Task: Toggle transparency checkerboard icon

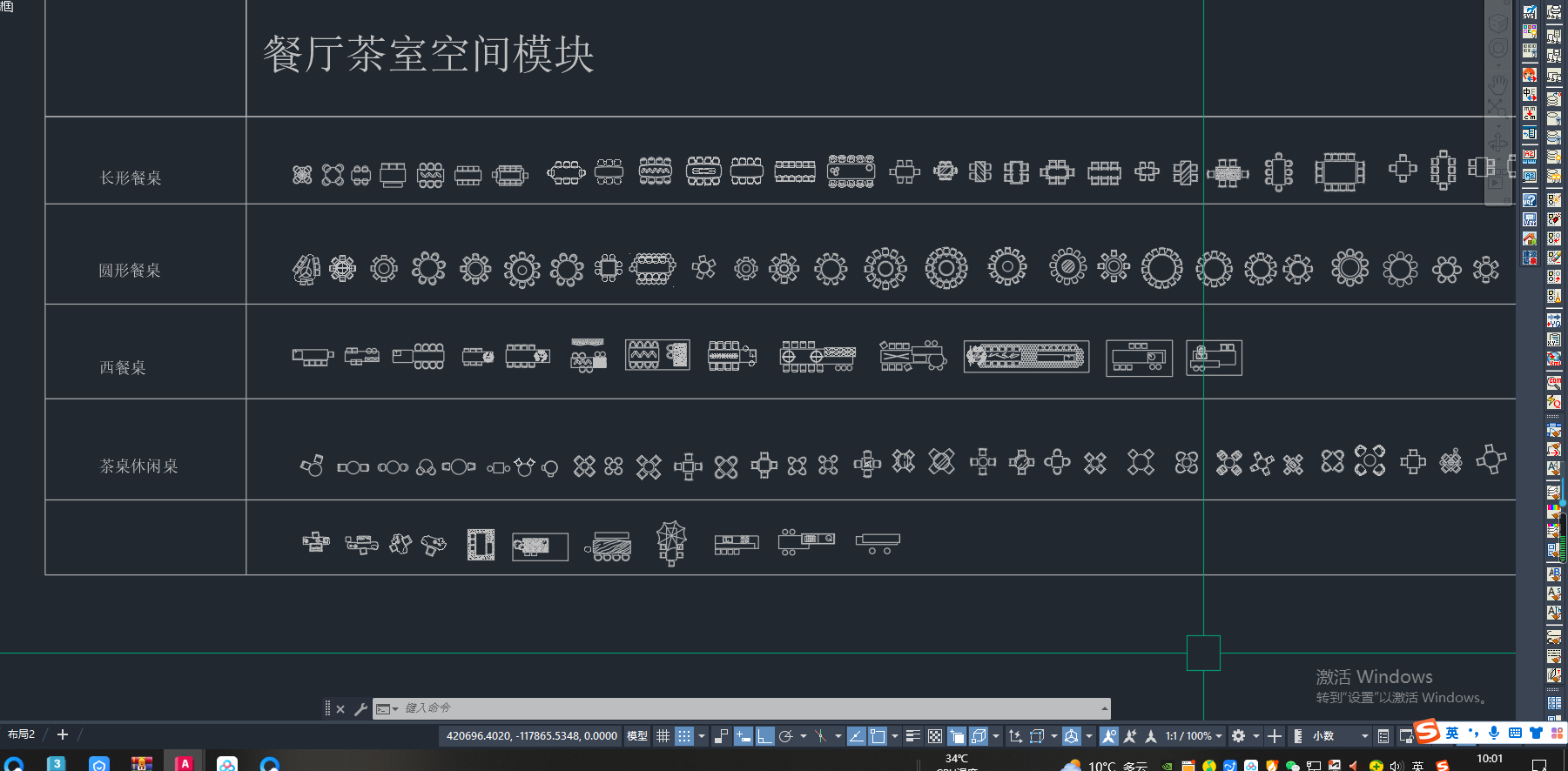Action: coord(934,736)
